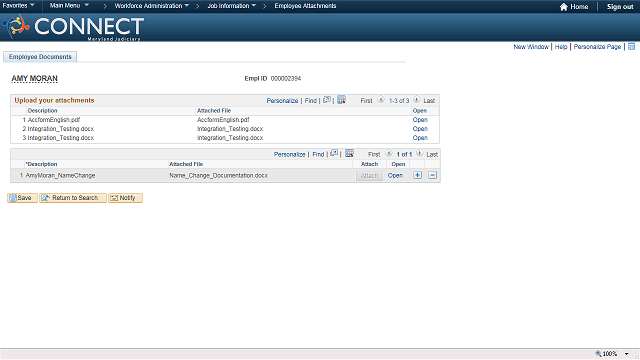This screenshot has width=640, height=360.
Task: Download upper attachments grid to spreadsheet icon
Action: tap(342, 100)
